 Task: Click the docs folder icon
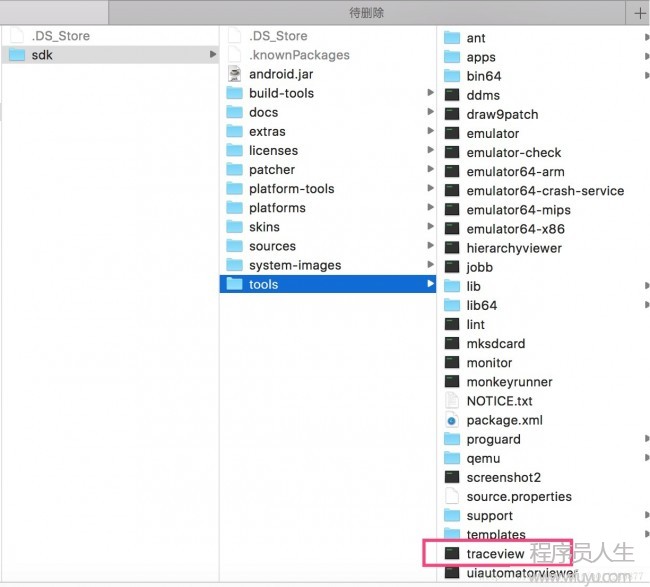click(x=235, y=112)
